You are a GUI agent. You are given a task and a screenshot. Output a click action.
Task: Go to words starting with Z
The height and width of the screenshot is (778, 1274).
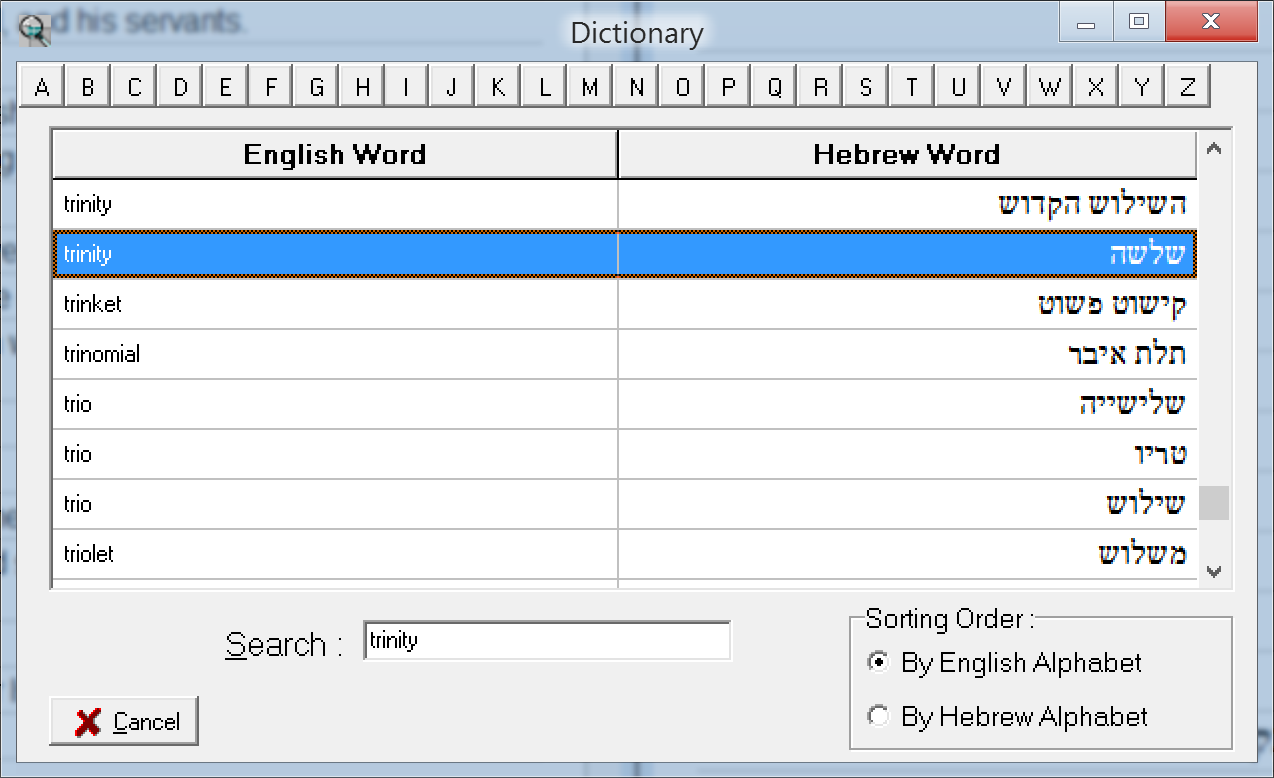1187,87
